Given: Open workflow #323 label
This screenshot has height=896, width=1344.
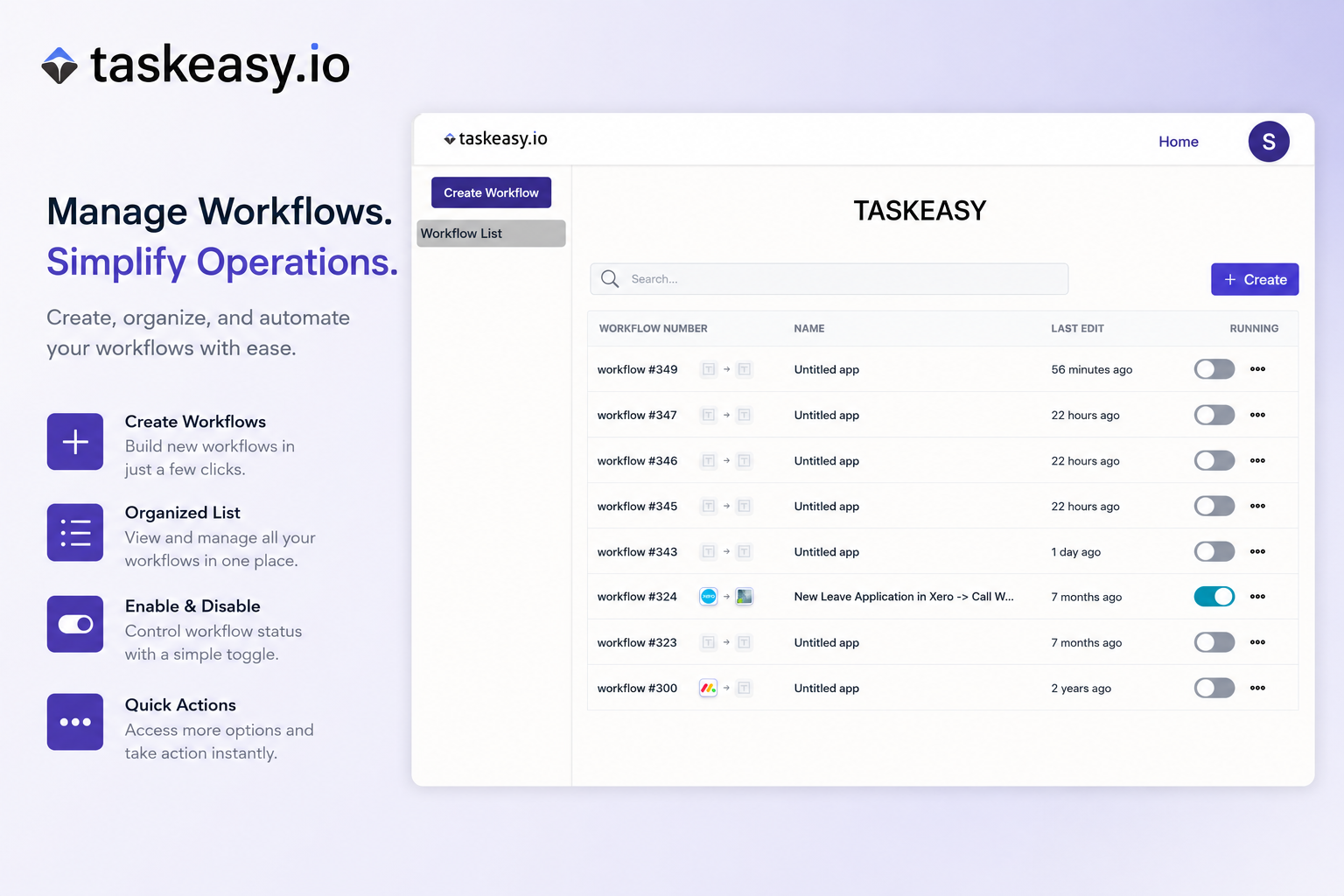Looking at the screenshot, I should [637, 642].
